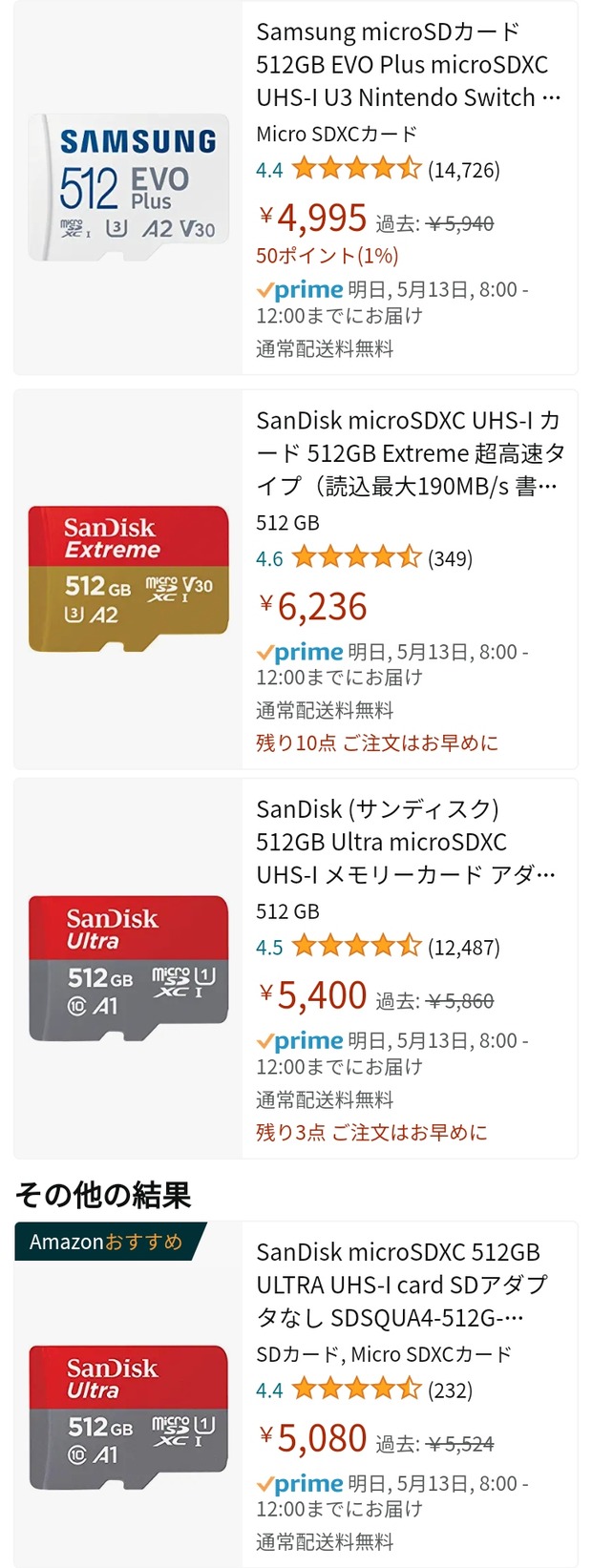Click the prime logo under the ¥5,400 price
The image size is (592, 1568).
300,1041
